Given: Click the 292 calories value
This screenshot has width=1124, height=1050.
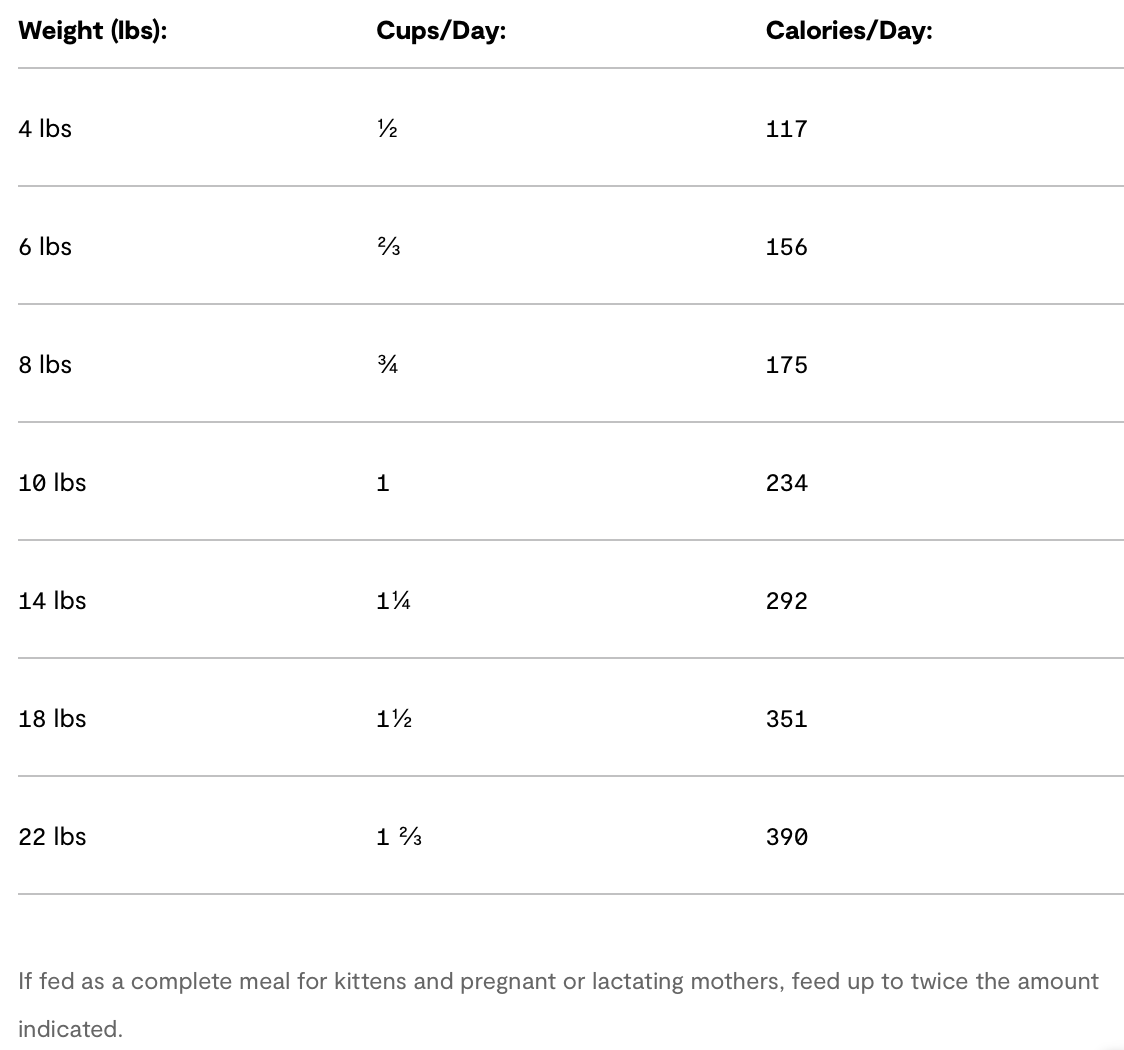Looking at the screenshot, I should coord(786,601).
